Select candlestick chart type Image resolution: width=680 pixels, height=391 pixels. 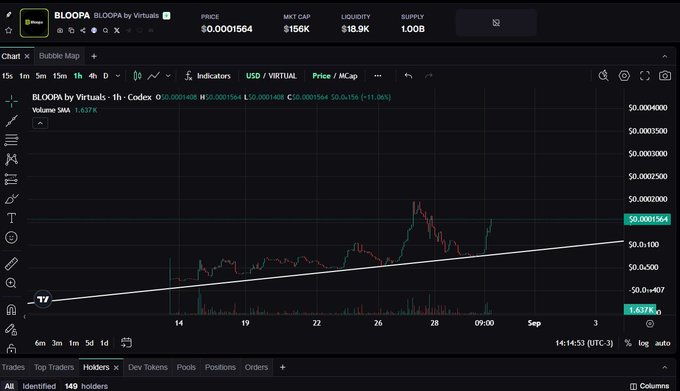(137, 76)
